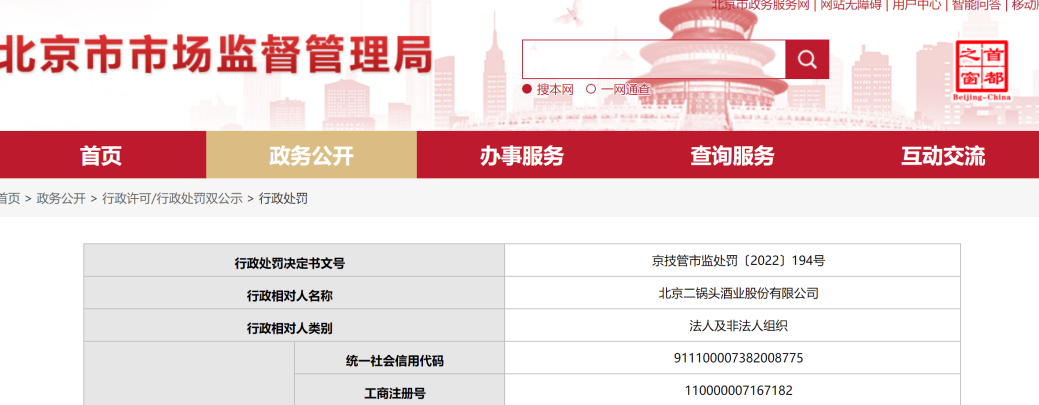Click the 行政处罚决定书文号 label cell
This screenshot has width=1039, height=405.
pyautogui.click(x=294, y=260)
